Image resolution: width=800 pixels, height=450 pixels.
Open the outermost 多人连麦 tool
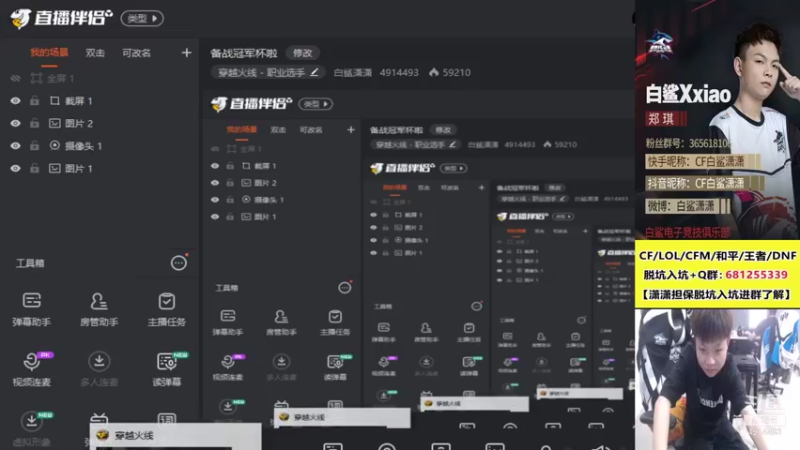99,369
